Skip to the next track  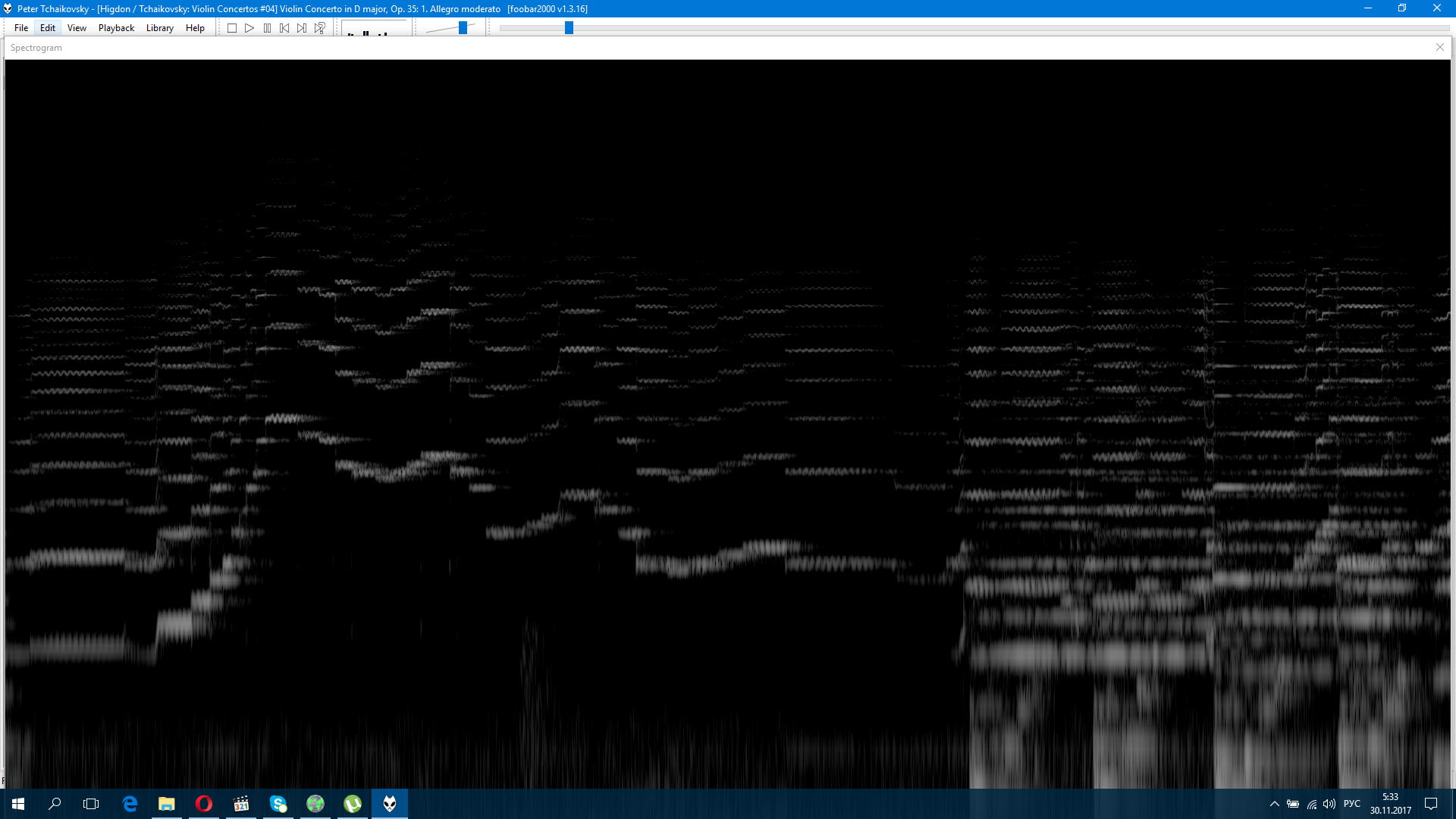pos(302,28)
